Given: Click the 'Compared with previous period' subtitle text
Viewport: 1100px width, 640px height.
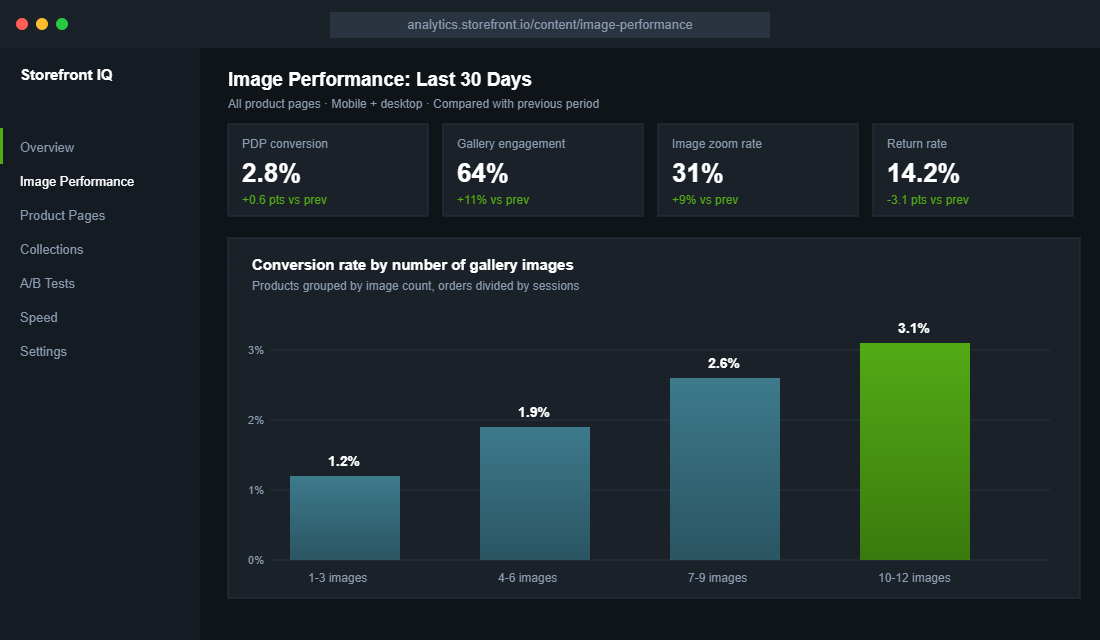Looking at the screenshot, I should (x=516, y=104).
